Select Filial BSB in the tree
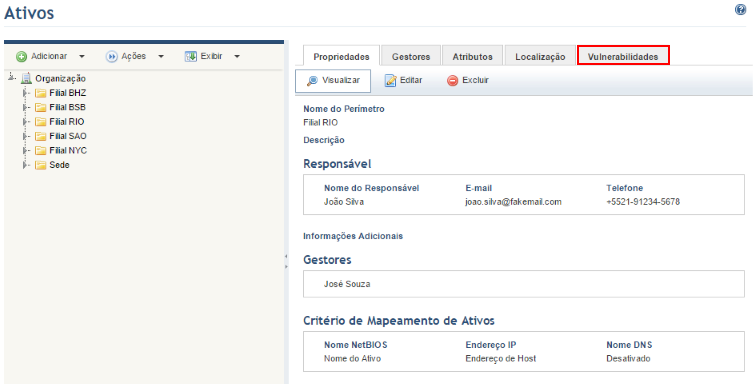756x384 pixels. point(68,107)
